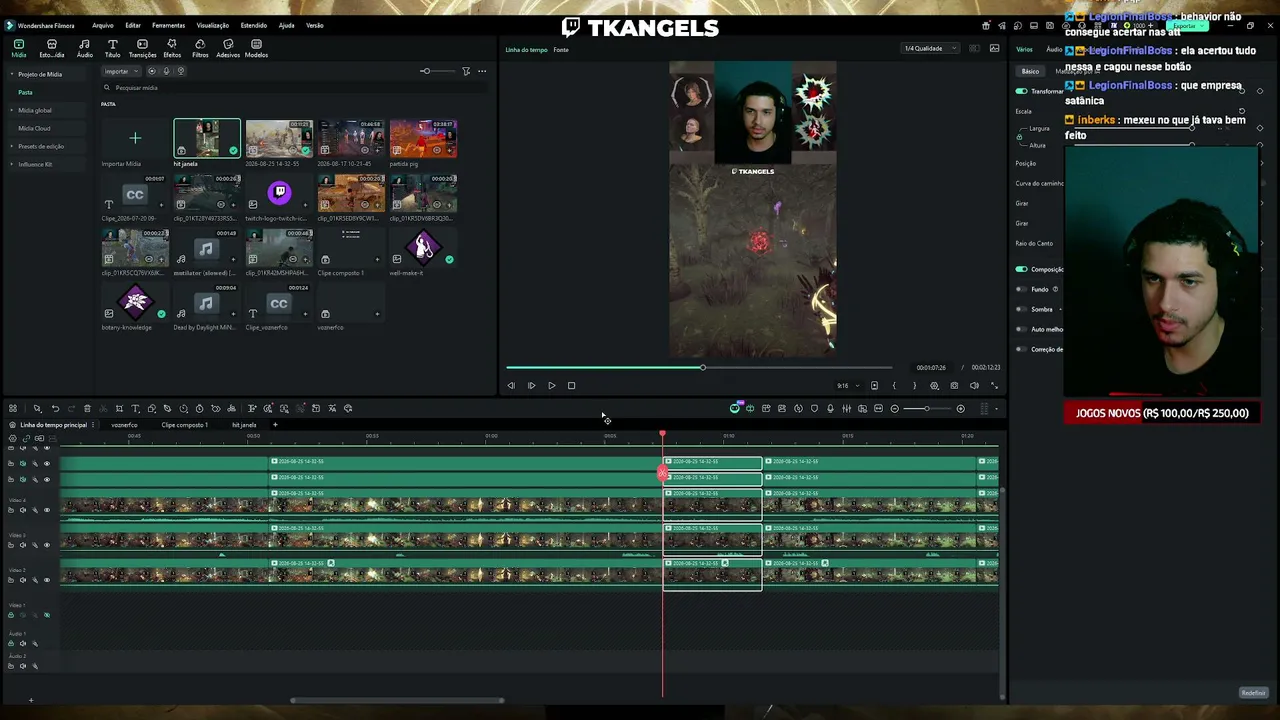Disable the Transformar toggle
The height and width of the screenshot is (720, 1280).
point(1021,91)
